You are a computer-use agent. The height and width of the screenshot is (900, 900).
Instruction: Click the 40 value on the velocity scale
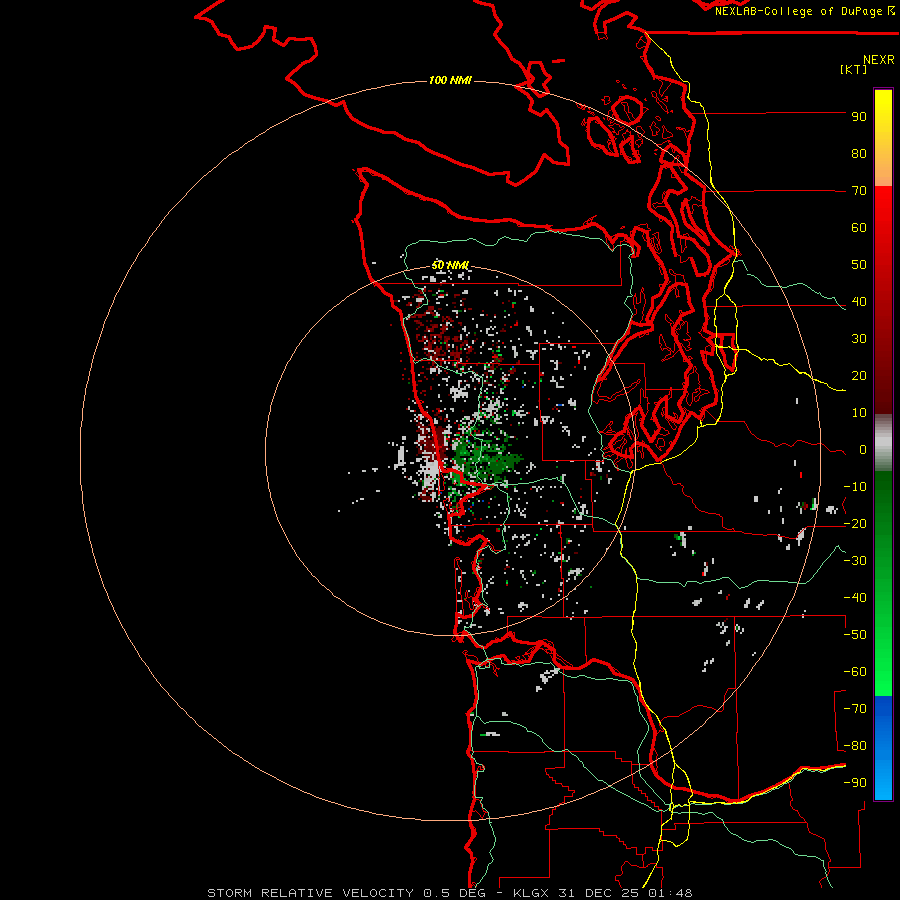[x=859, y=301]
